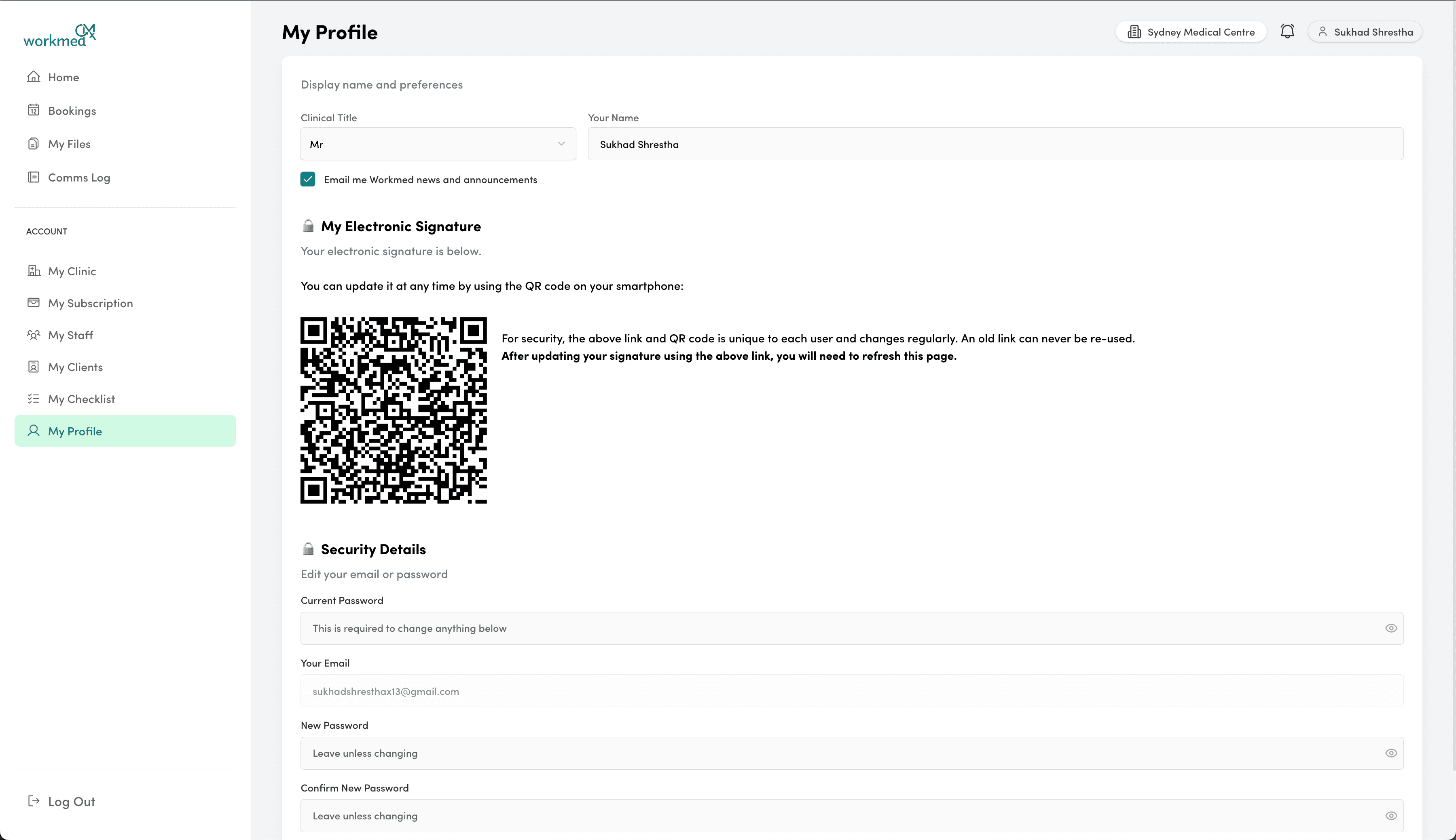
Task: Open the Sukhad Shrestha account menu
Action: 1364,32
